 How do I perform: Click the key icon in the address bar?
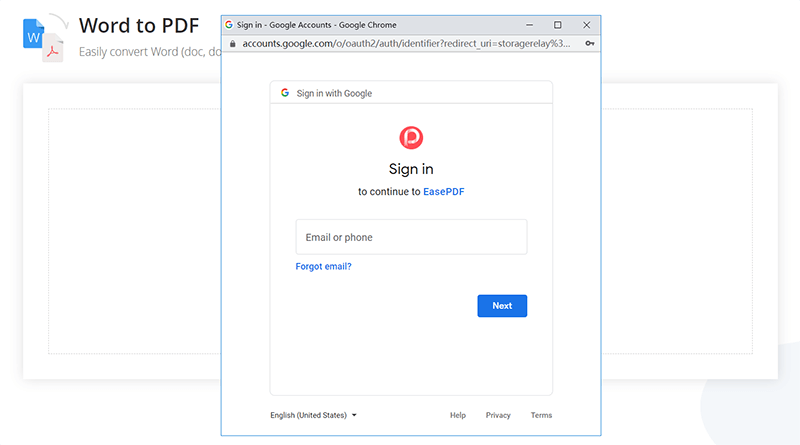[590, 44]
